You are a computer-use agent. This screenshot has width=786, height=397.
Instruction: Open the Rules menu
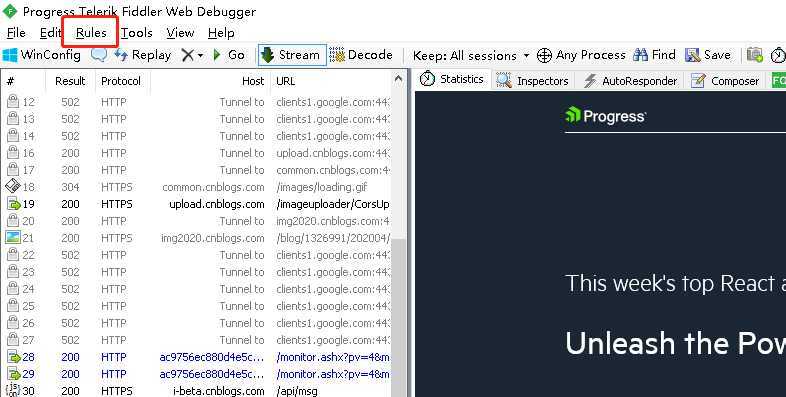point(91,33)
